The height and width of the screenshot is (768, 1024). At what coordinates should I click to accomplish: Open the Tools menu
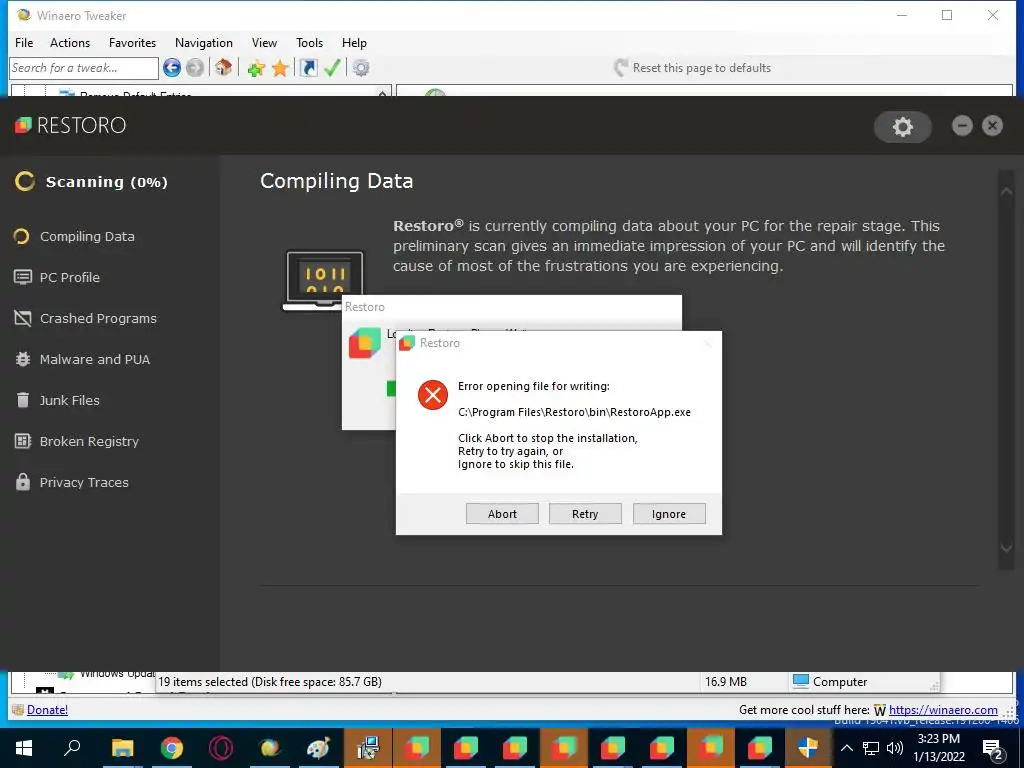point(310,42)
